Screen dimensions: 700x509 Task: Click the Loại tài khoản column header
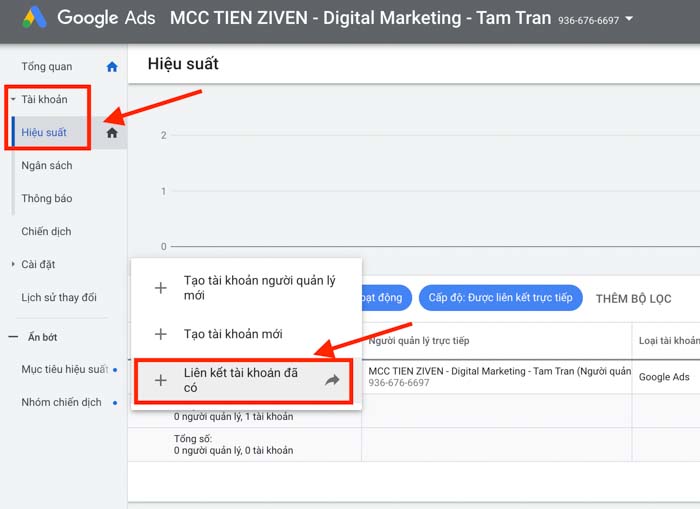pos(669,341)
